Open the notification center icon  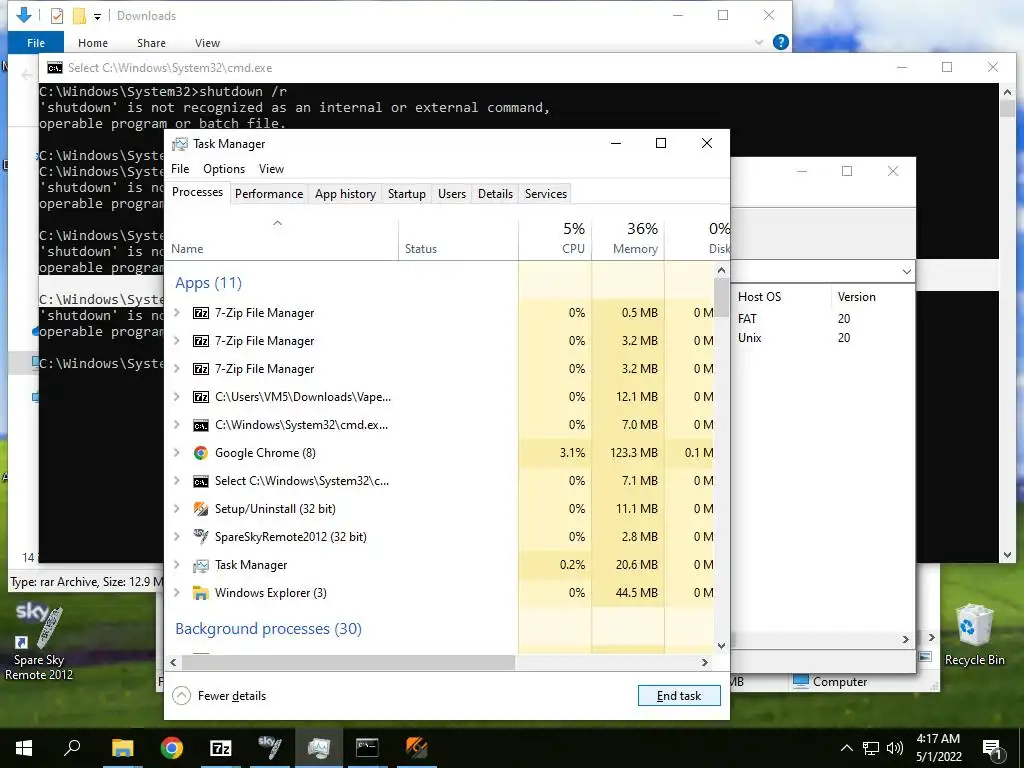coord(992,750)
